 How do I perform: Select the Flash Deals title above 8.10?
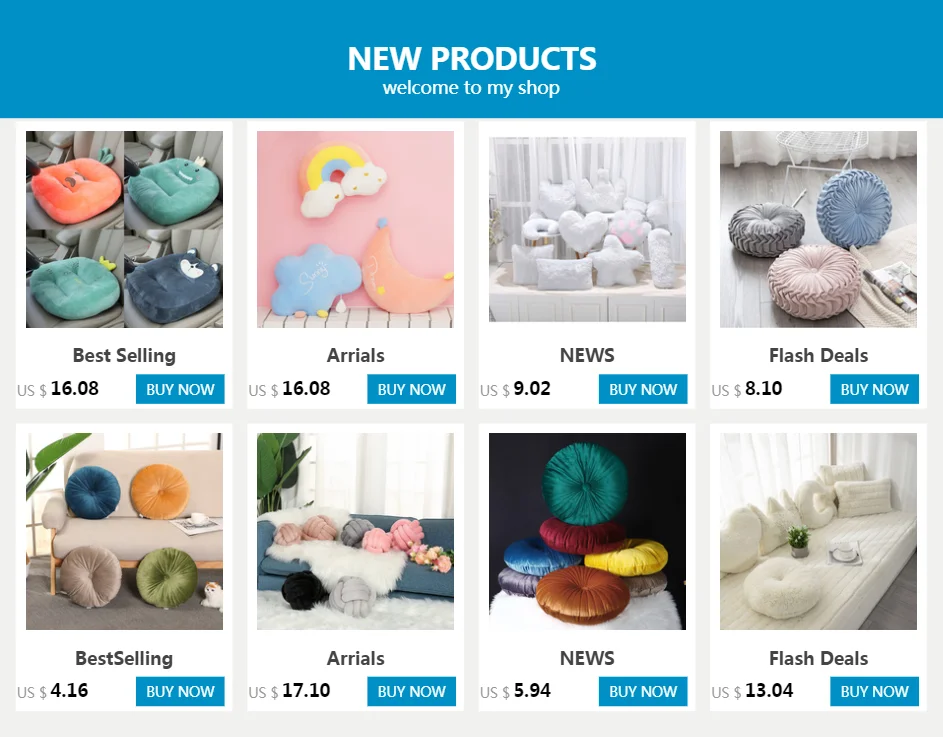[x=819, y=356]
